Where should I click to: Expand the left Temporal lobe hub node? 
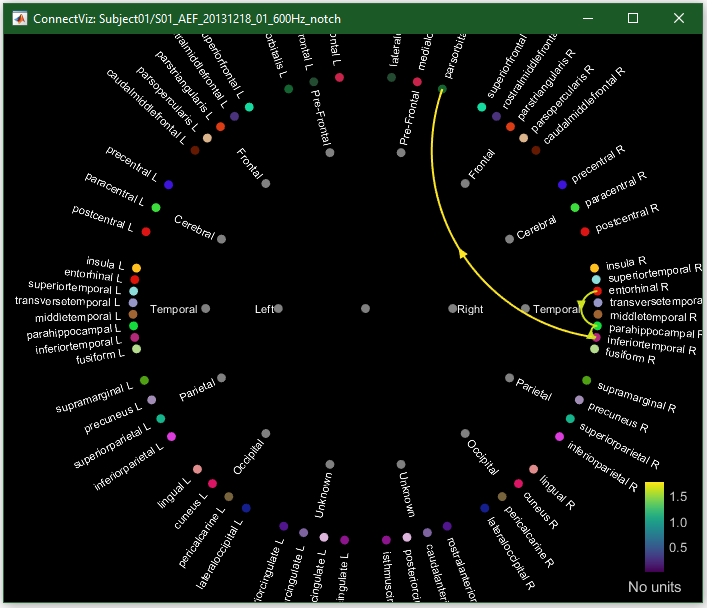click(x=206, y=309)
